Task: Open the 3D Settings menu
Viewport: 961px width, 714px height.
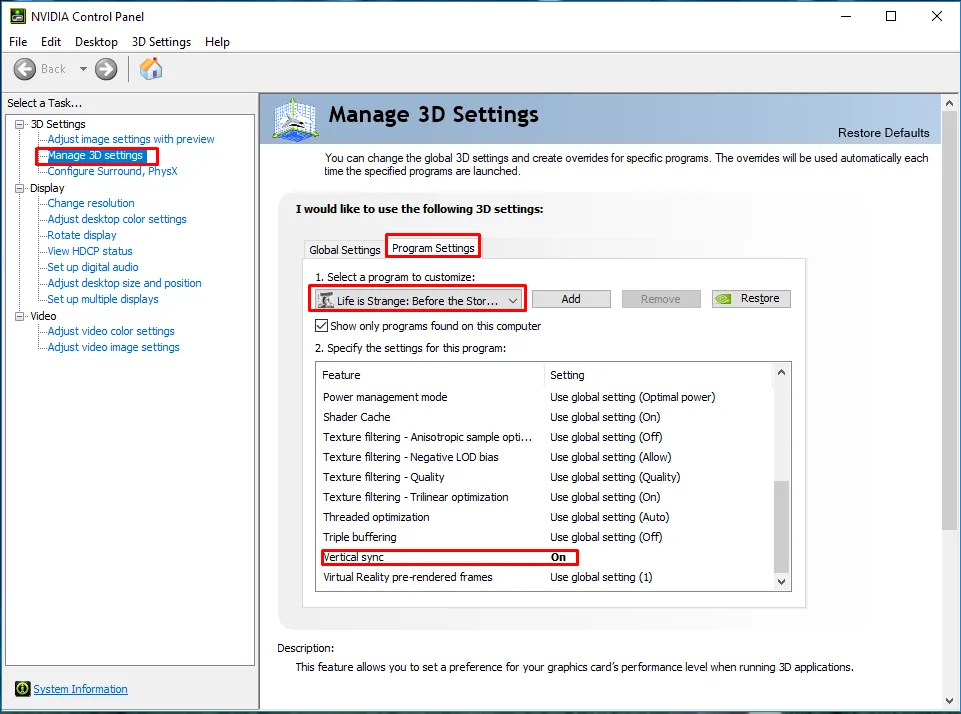Action: coord(161,42)
